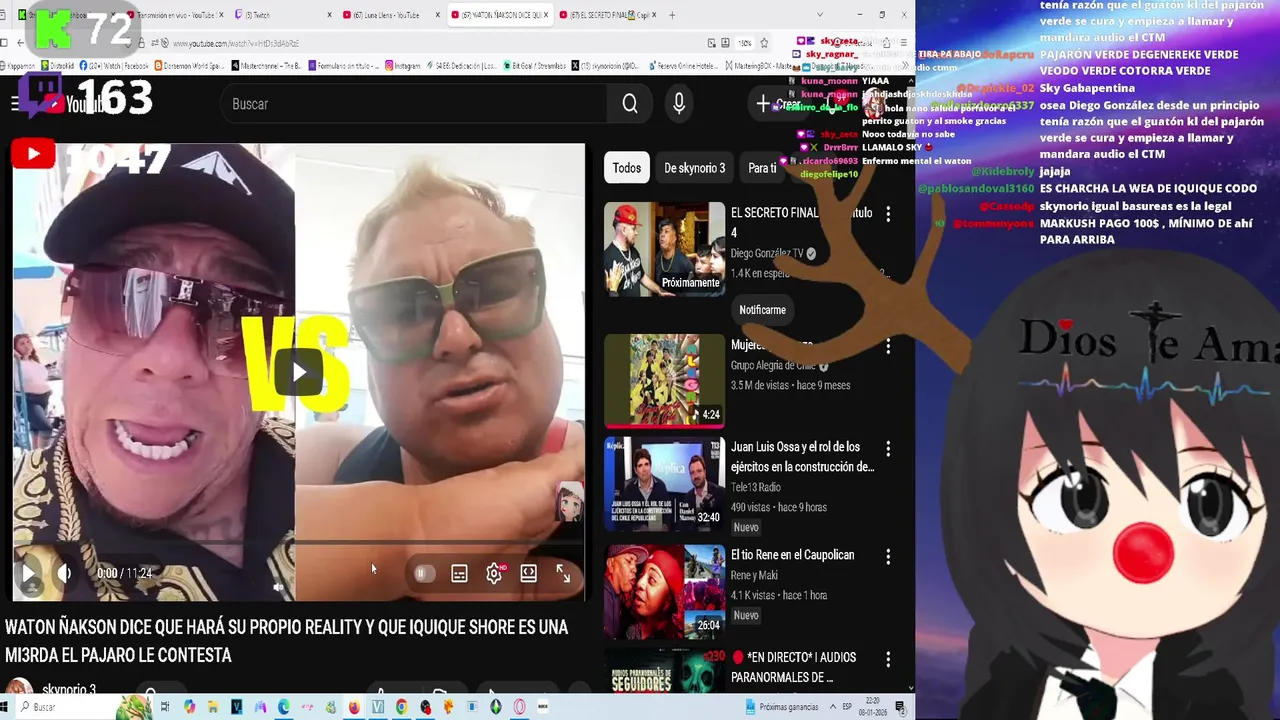Open the Juan Luis Ossa video title
Screen dimensions: 1280x720
(802, 457)
